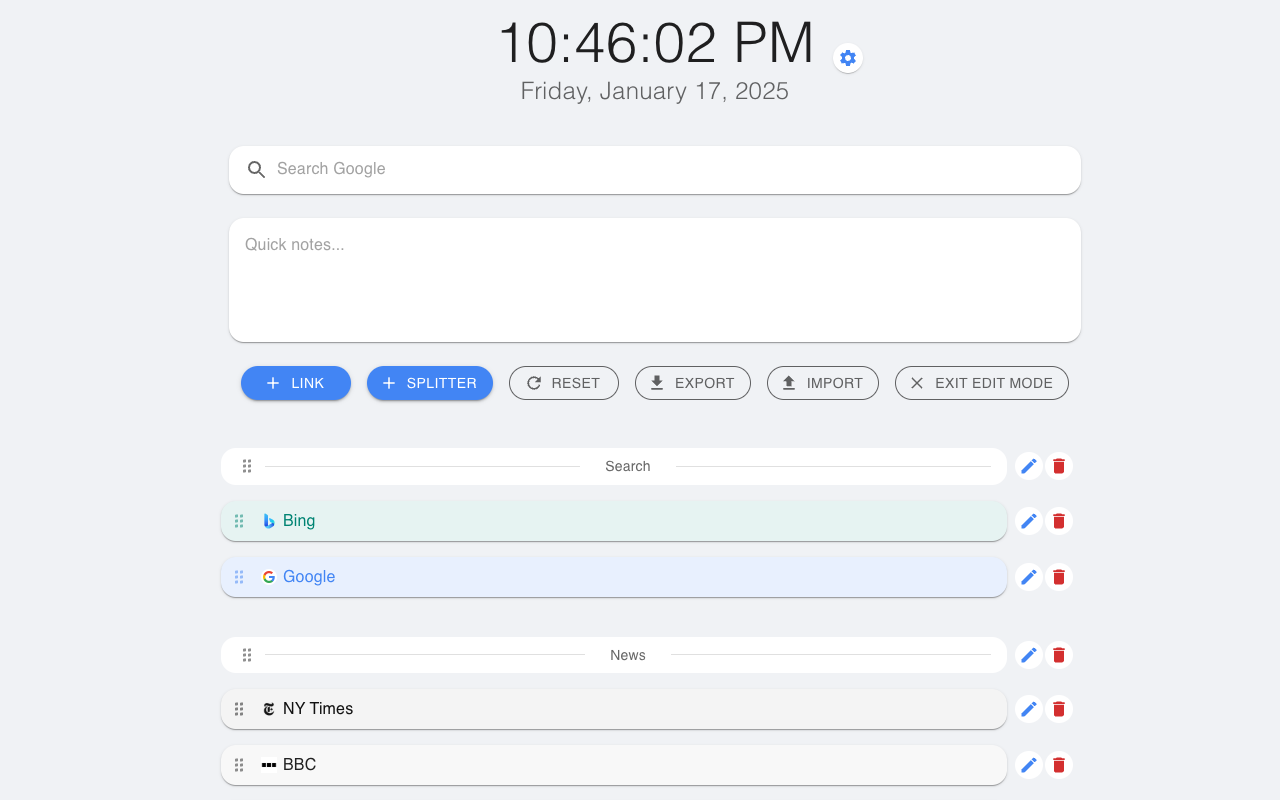Click the drag handle of the NY Times row
The image size is (1280, 800).
point(239,708)
